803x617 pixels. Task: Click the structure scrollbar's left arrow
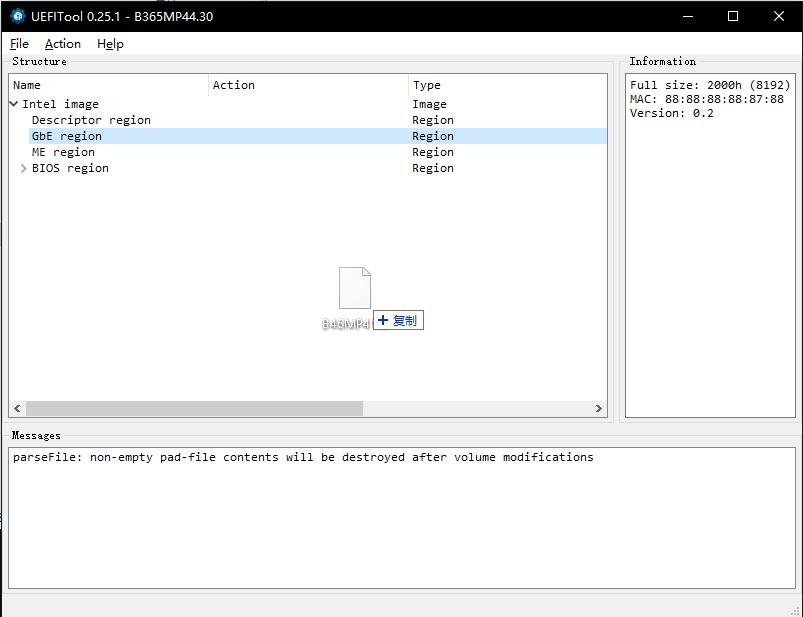click(17, 408)
